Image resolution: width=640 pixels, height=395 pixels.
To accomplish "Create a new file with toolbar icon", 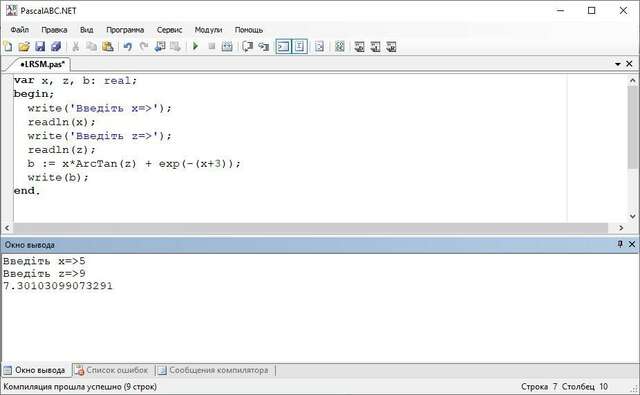I will [x=8, y=47].
